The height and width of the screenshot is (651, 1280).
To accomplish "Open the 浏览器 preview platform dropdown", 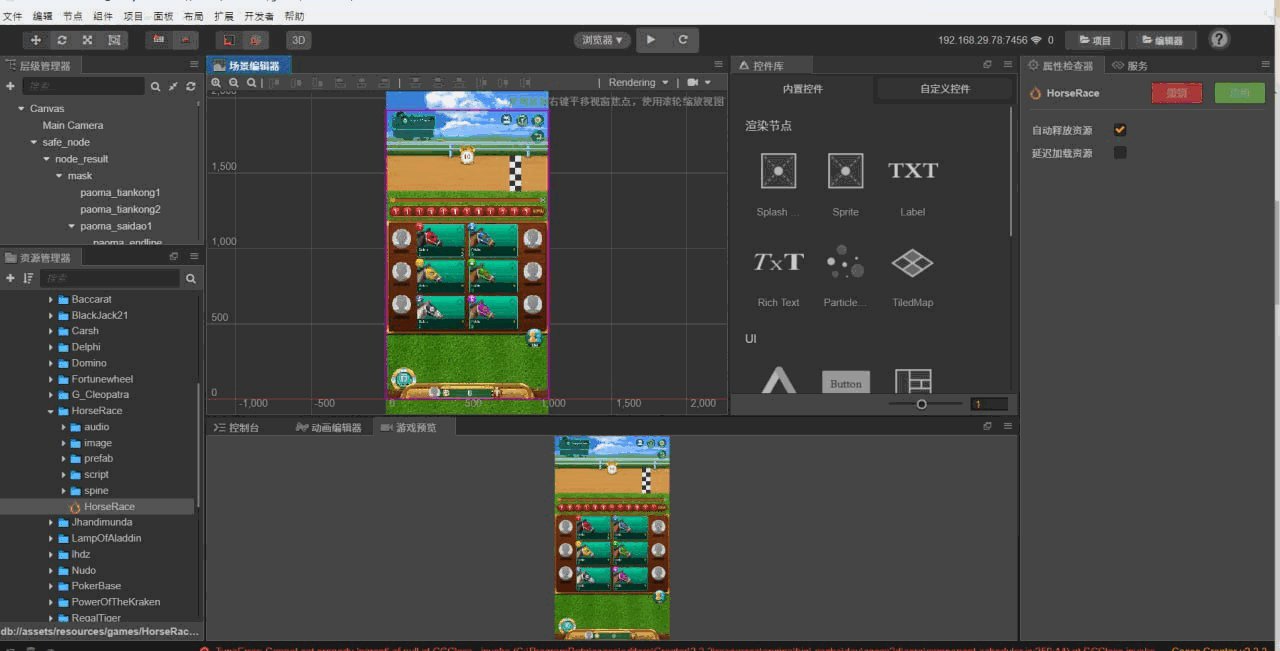I will click(x=602, y=40).
